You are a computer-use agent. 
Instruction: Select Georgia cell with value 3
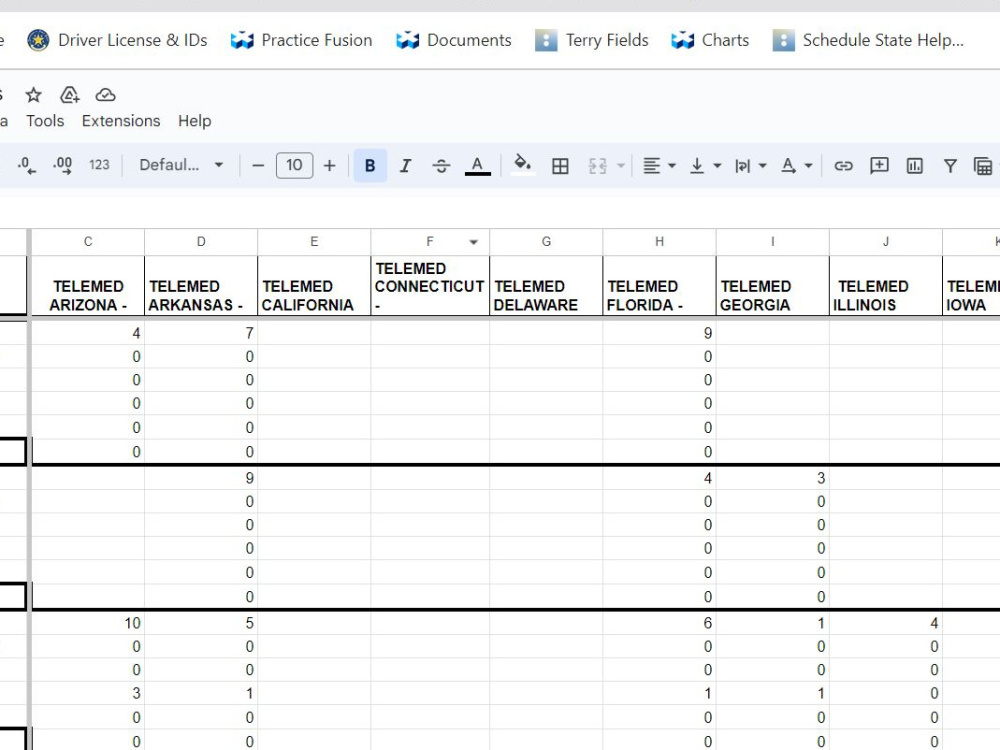coord(772,478)
